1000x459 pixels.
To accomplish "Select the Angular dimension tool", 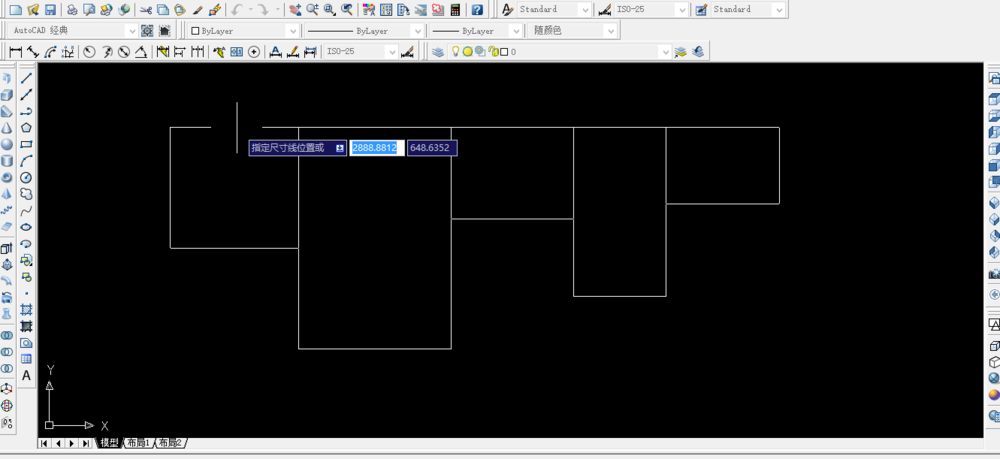I will click(141, 52).
